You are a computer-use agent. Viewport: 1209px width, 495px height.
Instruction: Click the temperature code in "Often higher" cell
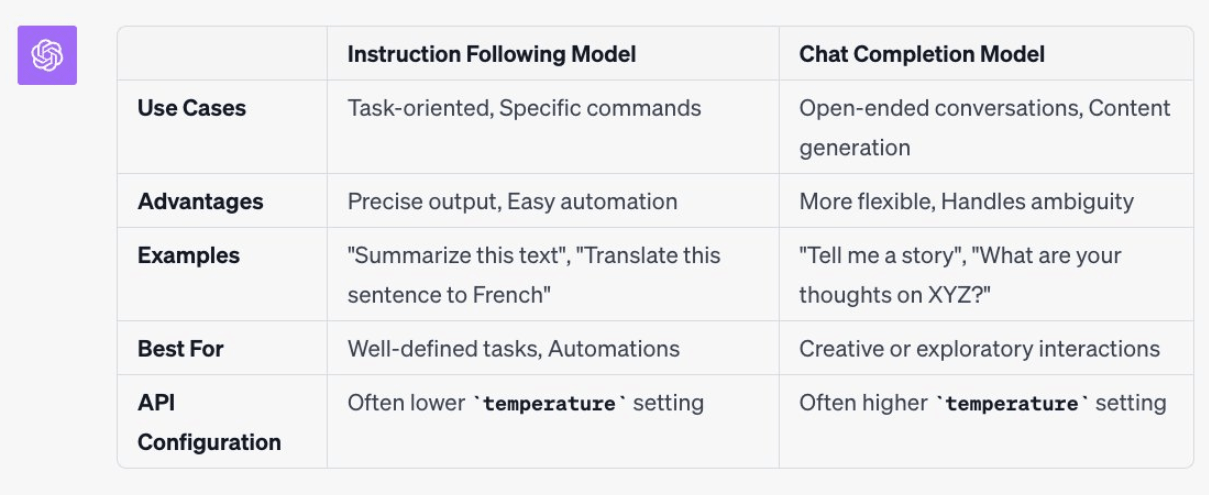tap(1010, 404)
